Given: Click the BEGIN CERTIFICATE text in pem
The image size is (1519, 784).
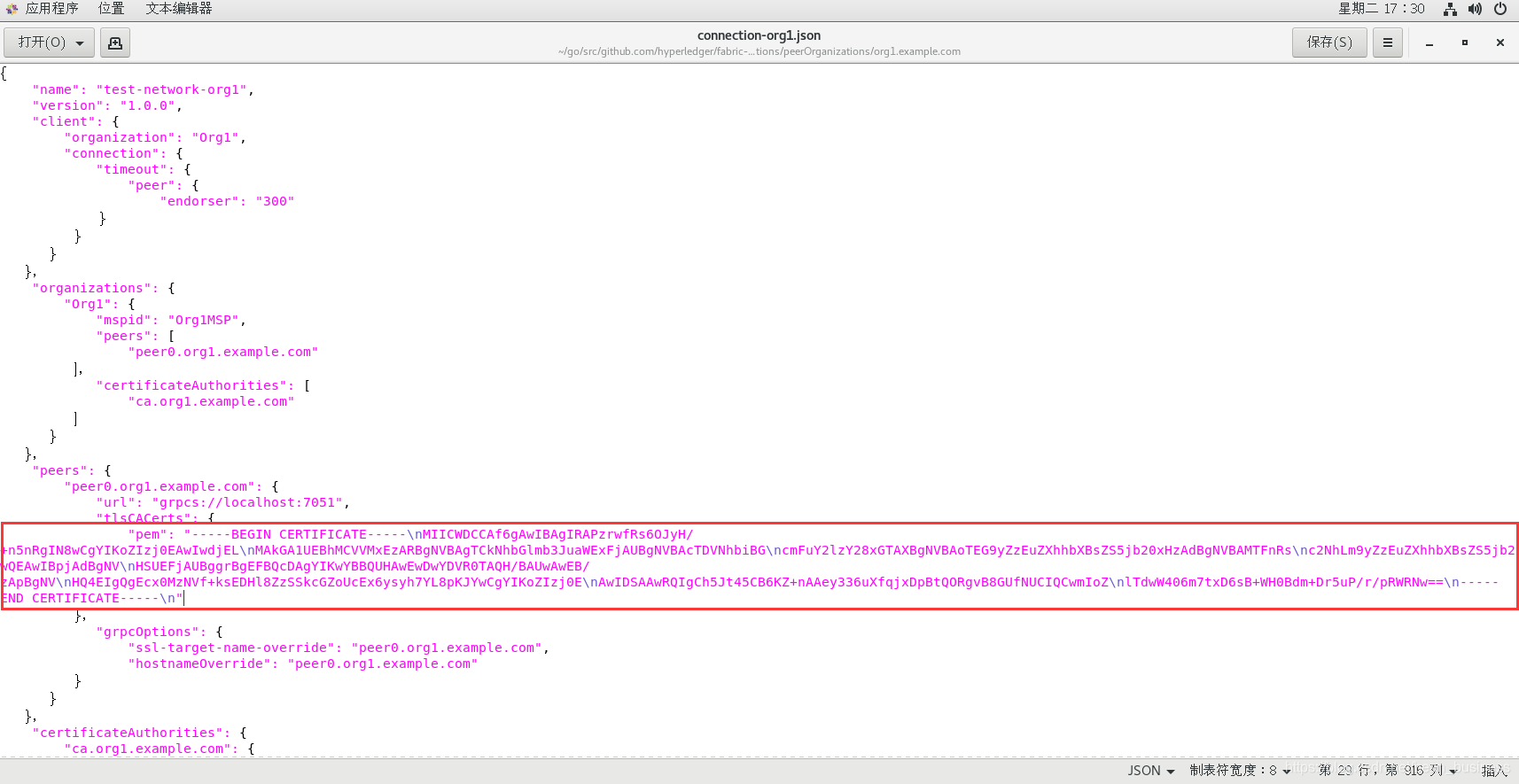Looking at the screenshot, I should (x=299, y=534).
